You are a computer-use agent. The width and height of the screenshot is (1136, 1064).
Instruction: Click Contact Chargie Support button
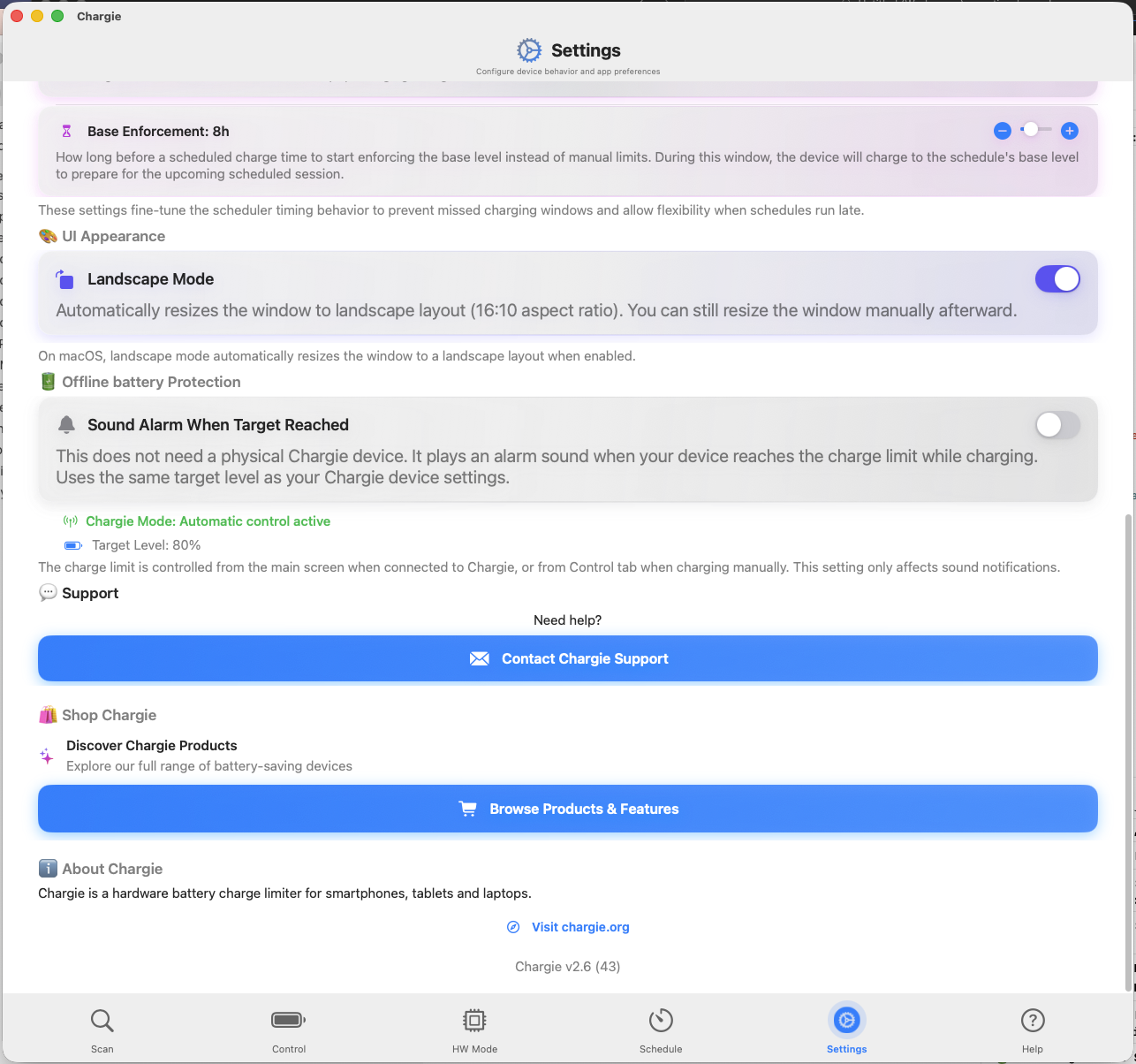click(x=568, y=659)
